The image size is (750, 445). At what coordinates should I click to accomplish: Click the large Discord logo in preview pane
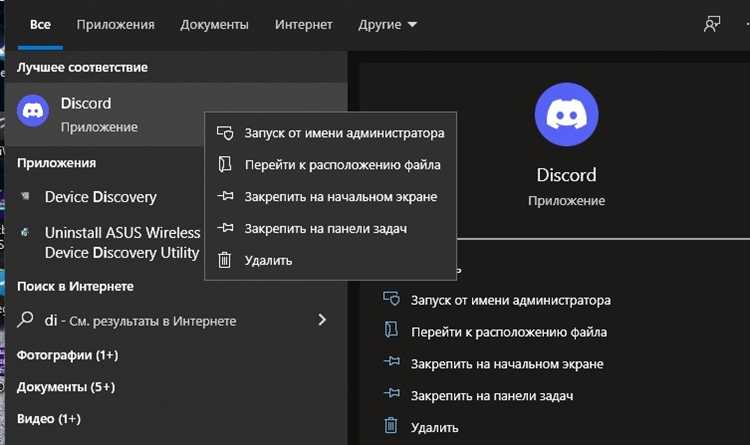click(x=566, y=114)
